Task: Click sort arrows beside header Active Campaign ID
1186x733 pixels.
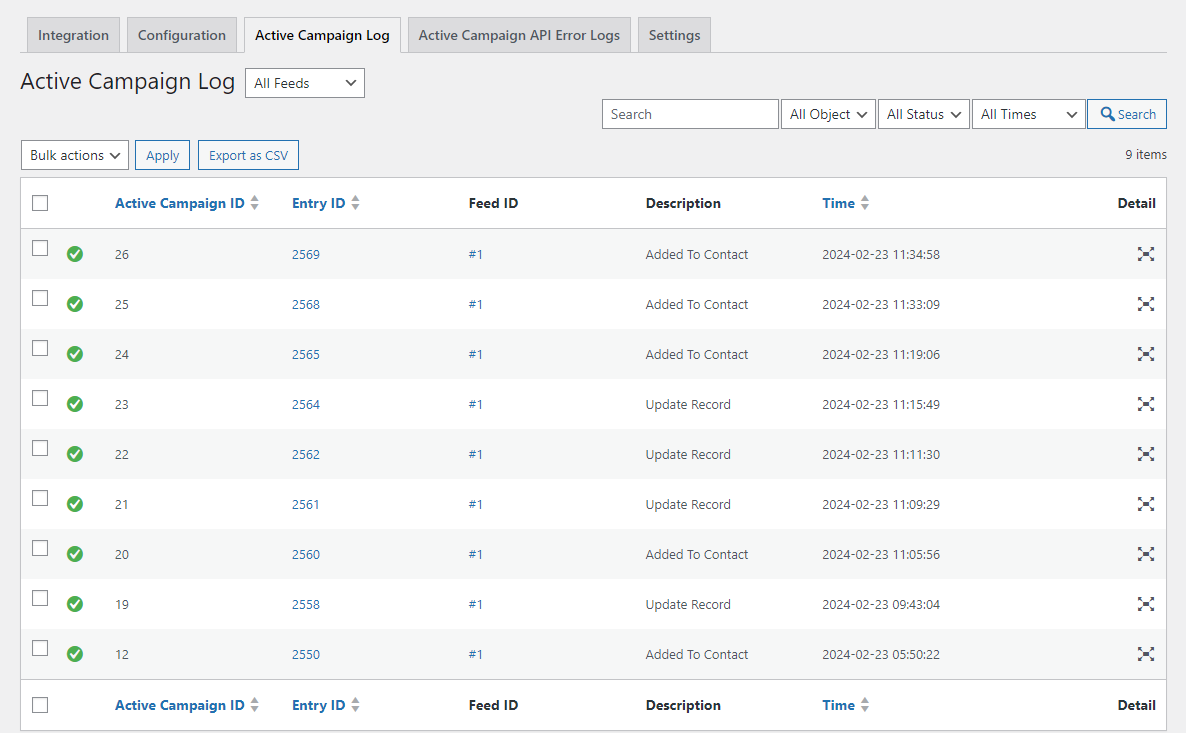Action: point(255,203)
